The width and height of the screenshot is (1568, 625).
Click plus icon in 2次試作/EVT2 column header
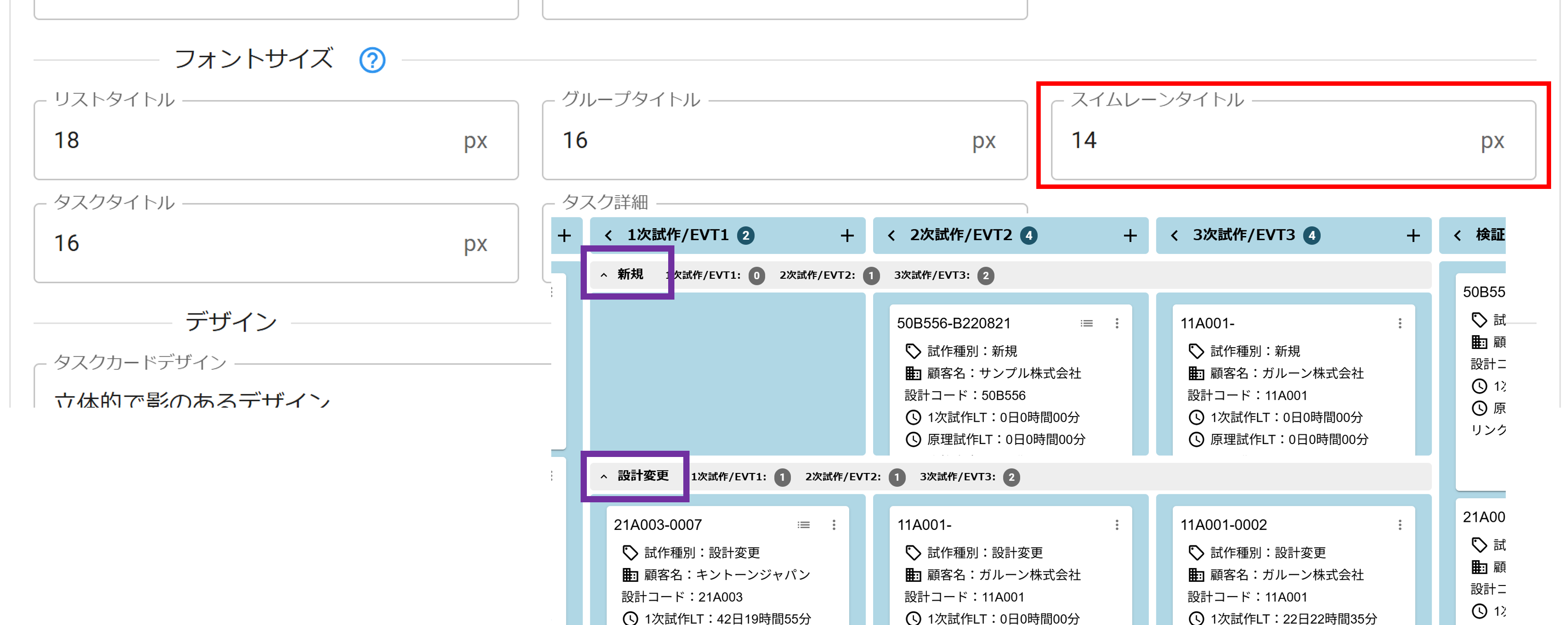[1130, 236]
